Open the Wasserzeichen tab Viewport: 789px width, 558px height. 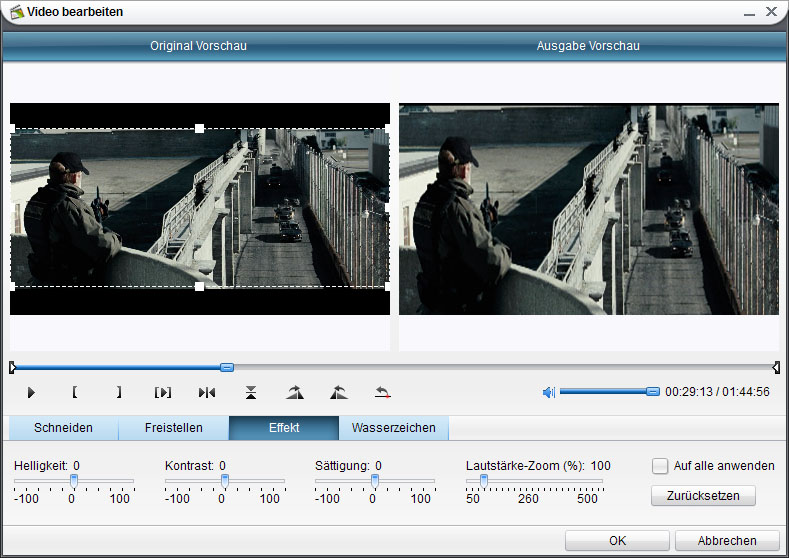pyautogui.click(x=393, y=428)
